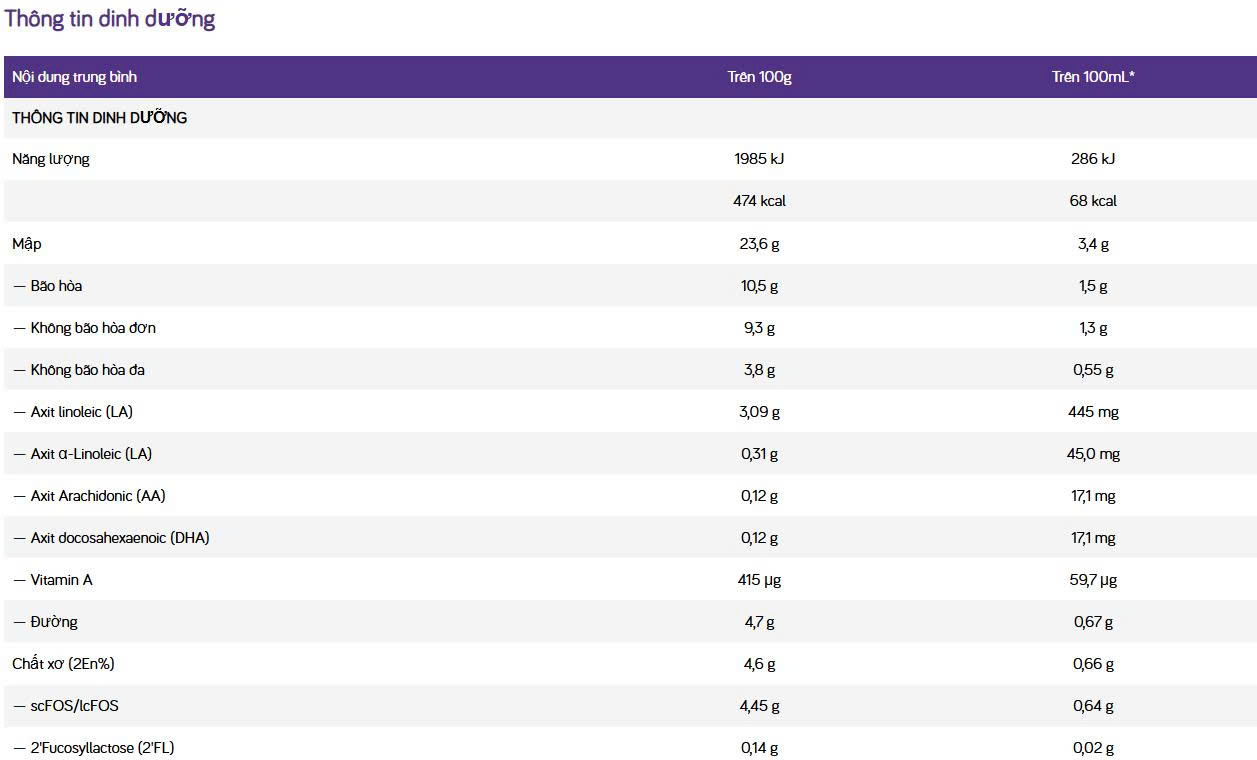Select the 474 kcal value

pyautogui.click(x=759, y=201)
